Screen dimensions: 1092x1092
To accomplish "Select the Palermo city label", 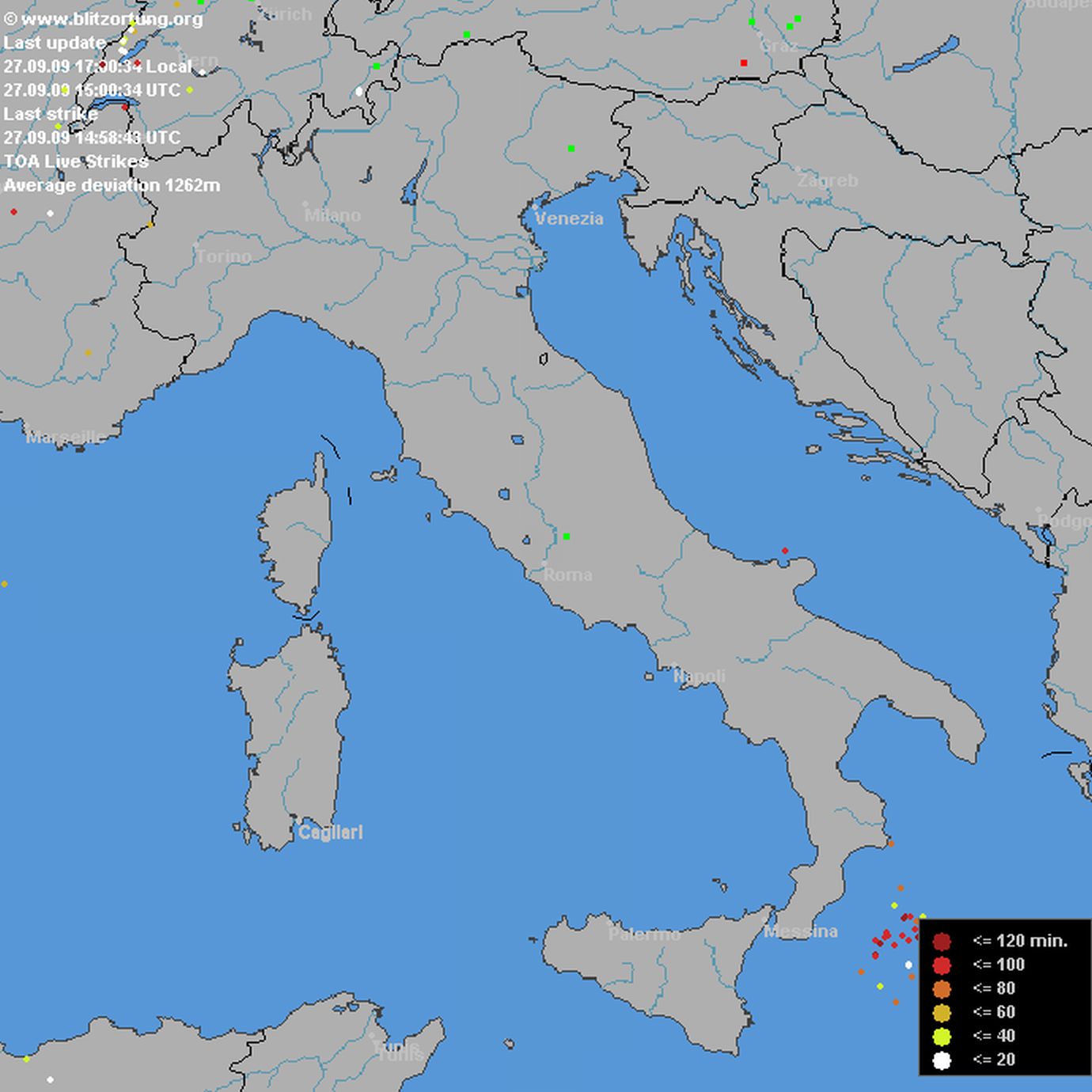I will (x=643, y=934).
